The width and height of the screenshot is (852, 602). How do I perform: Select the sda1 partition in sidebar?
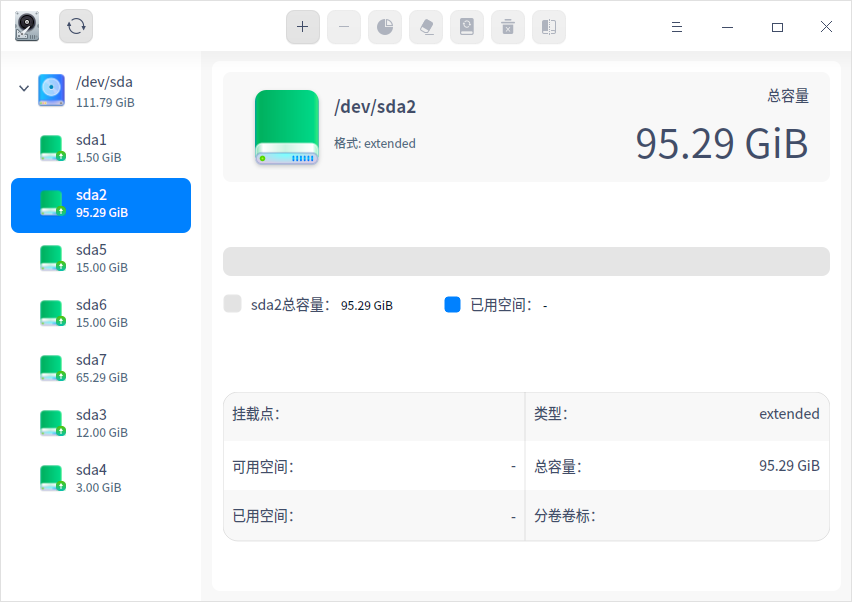point(100,147)
